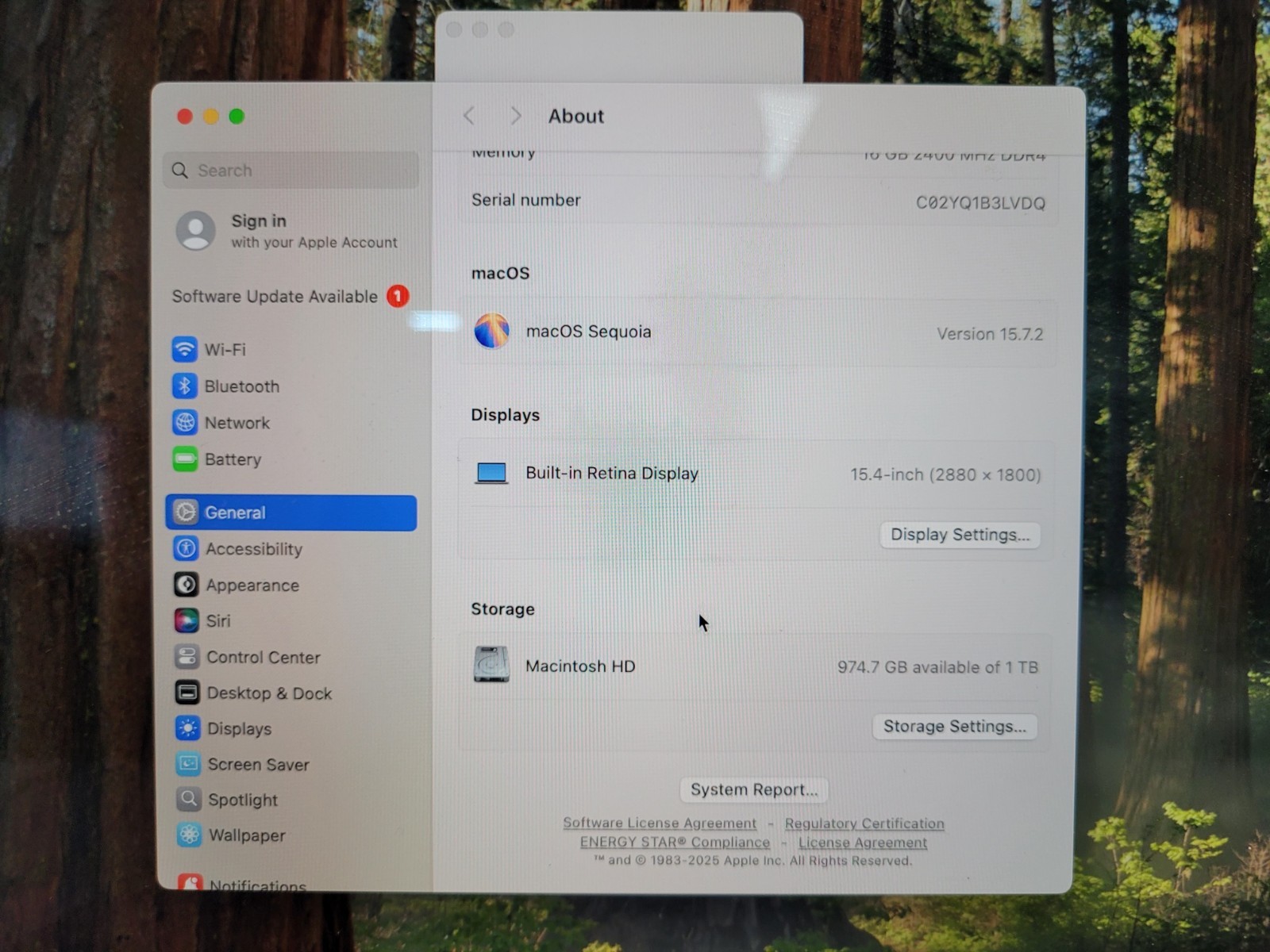
Task: Click Macintosh HD label
Action: (x=580, y=666)
